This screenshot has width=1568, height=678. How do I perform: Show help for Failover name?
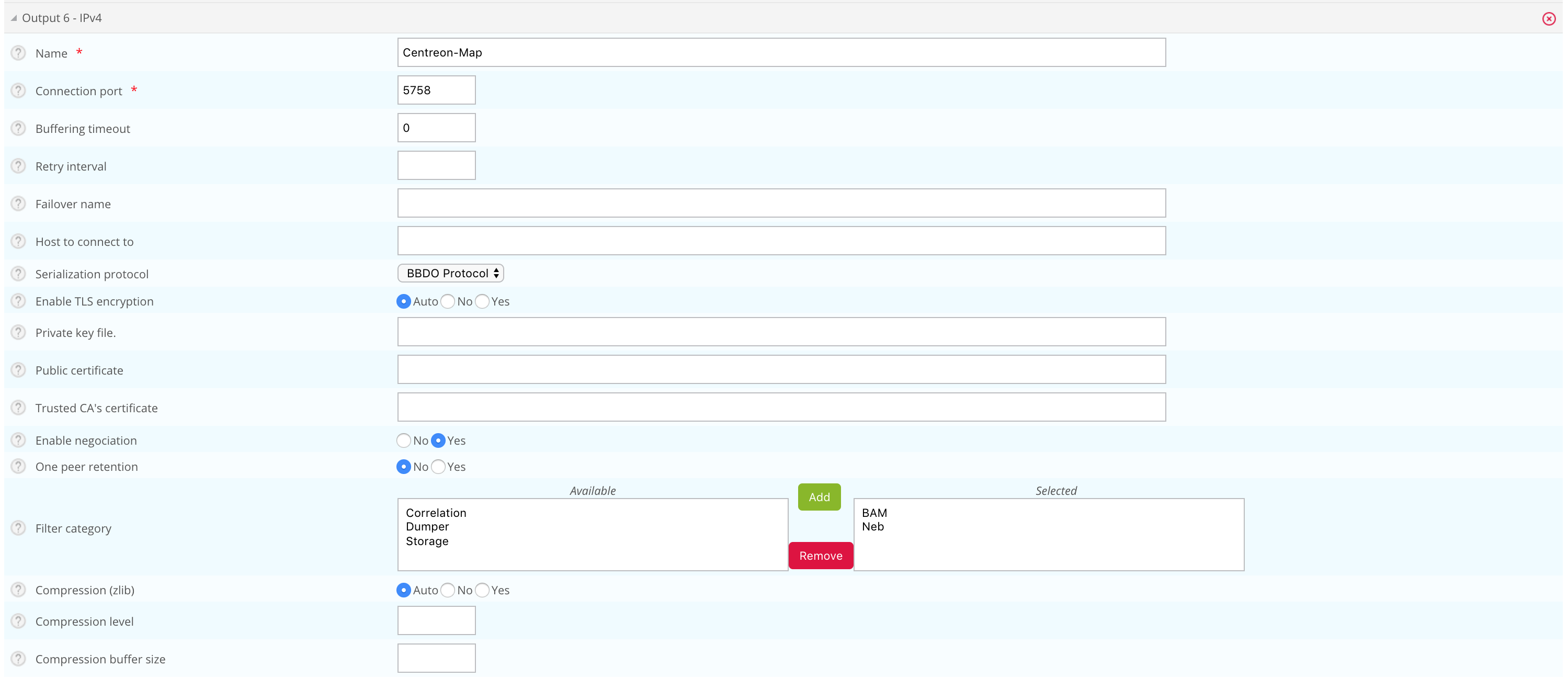[18, 204]
